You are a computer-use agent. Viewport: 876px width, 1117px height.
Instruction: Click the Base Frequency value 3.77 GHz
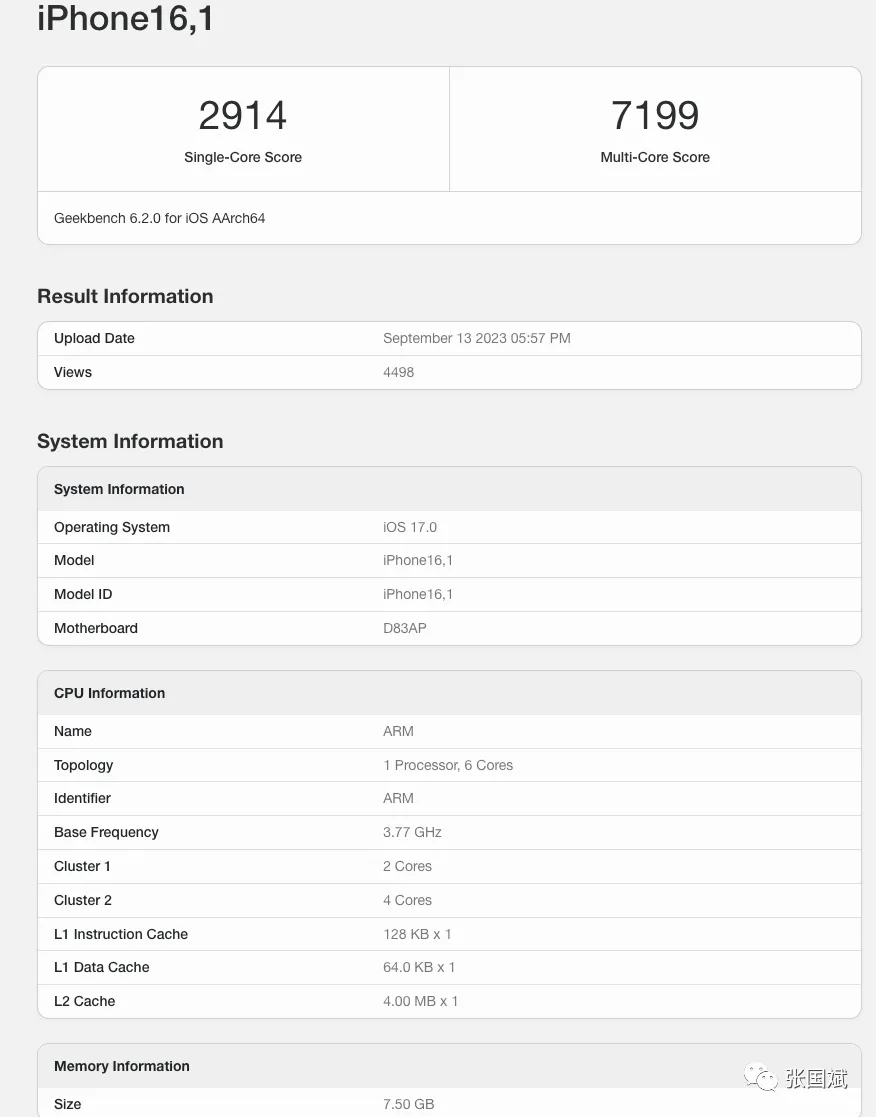(412, 832)
